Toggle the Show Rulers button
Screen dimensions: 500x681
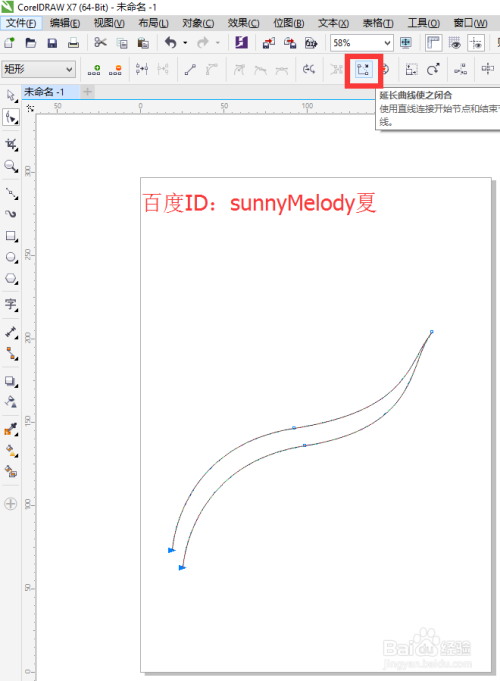[434, 43]
